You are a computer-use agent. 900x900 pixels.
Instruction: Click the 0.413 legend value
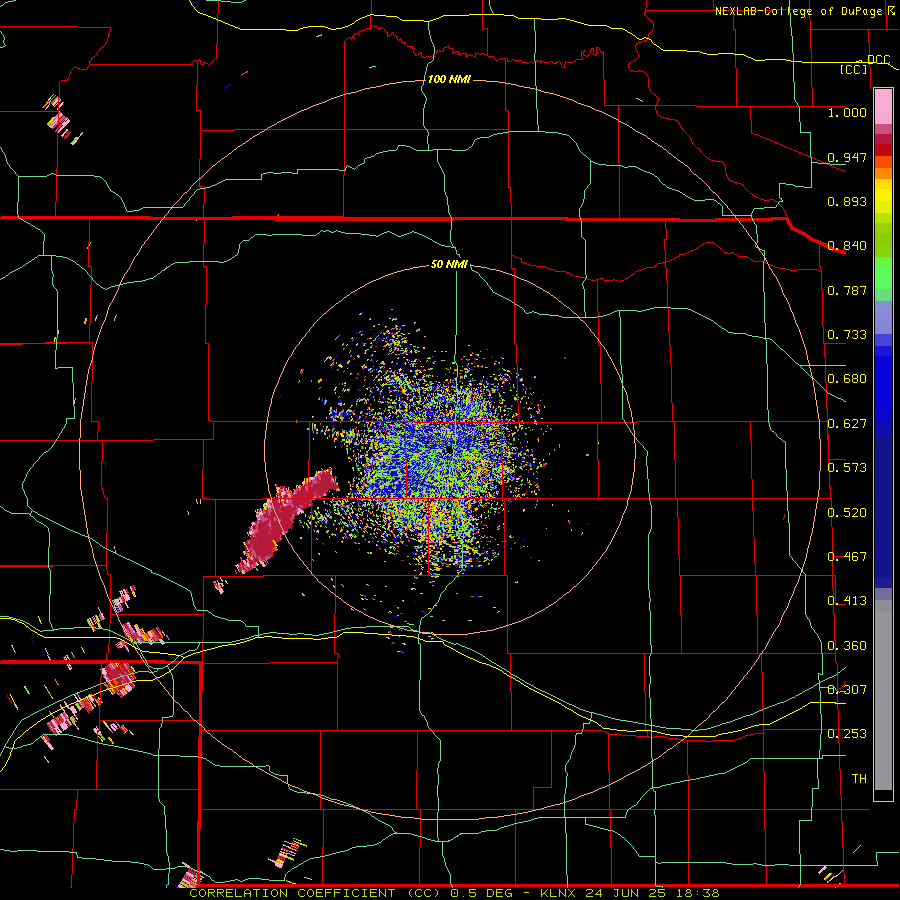[847, 601]
